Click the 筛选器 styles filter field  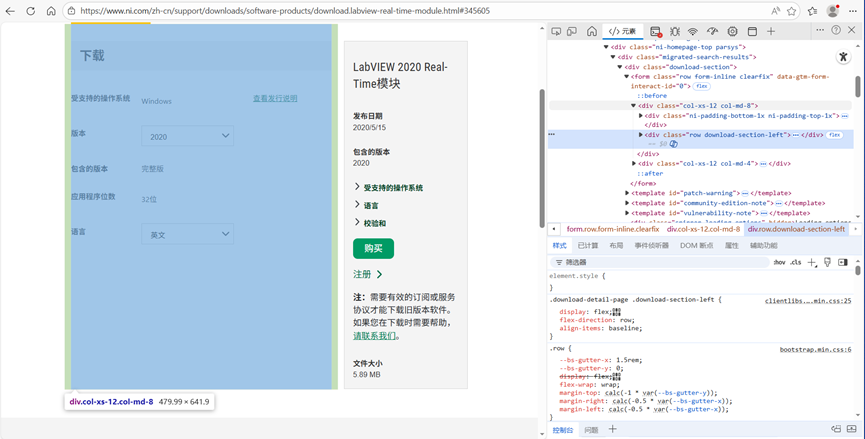coord(659,263)
